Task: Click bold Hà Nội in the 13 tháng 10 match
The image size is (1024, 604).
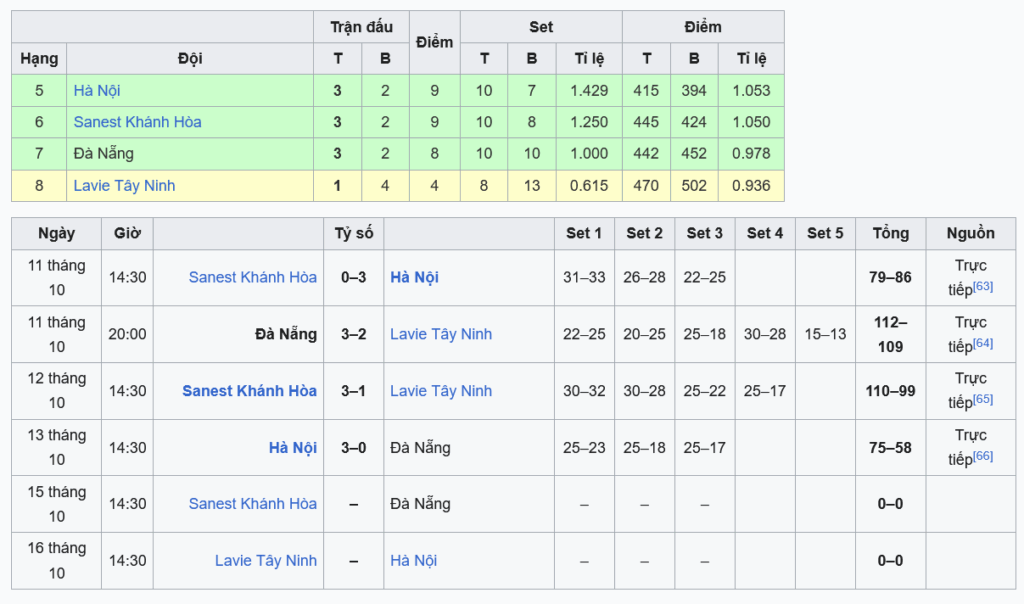Action: point(292,448)
